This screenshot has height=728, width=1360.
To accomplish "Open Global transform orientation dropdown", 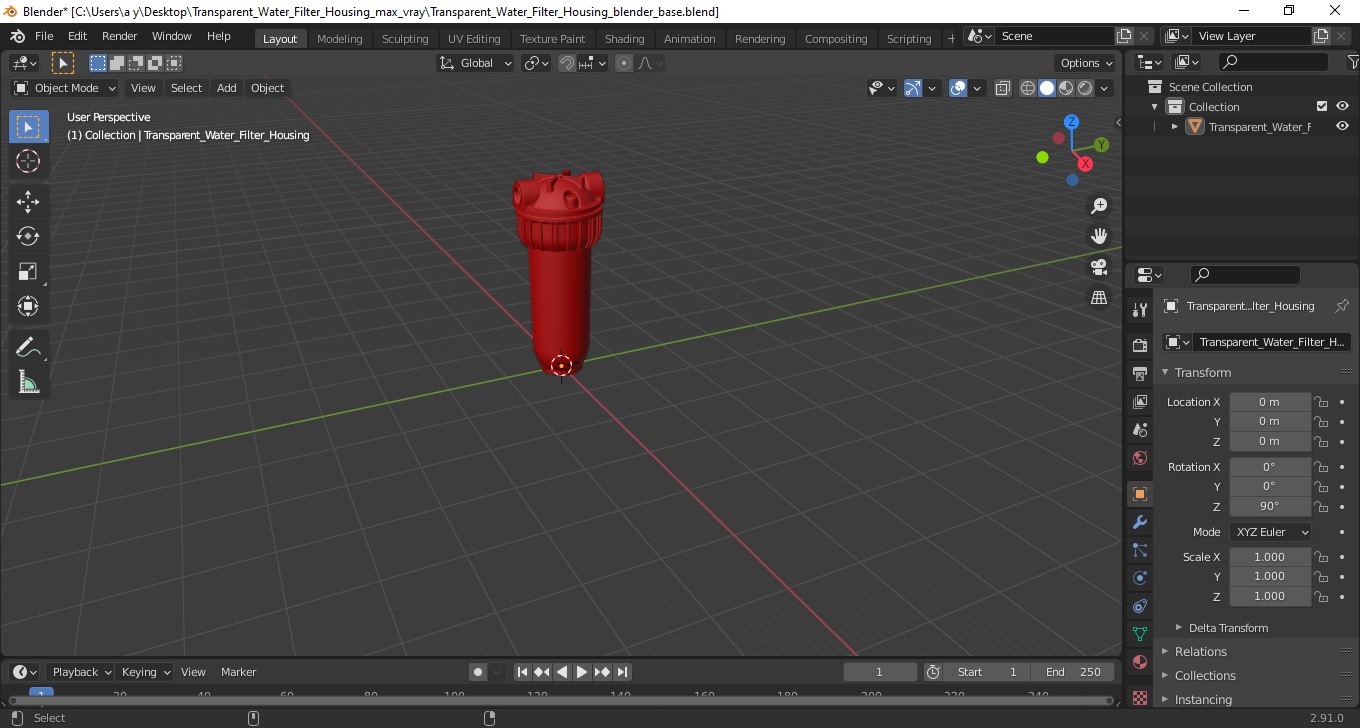I will coord(476,63).
